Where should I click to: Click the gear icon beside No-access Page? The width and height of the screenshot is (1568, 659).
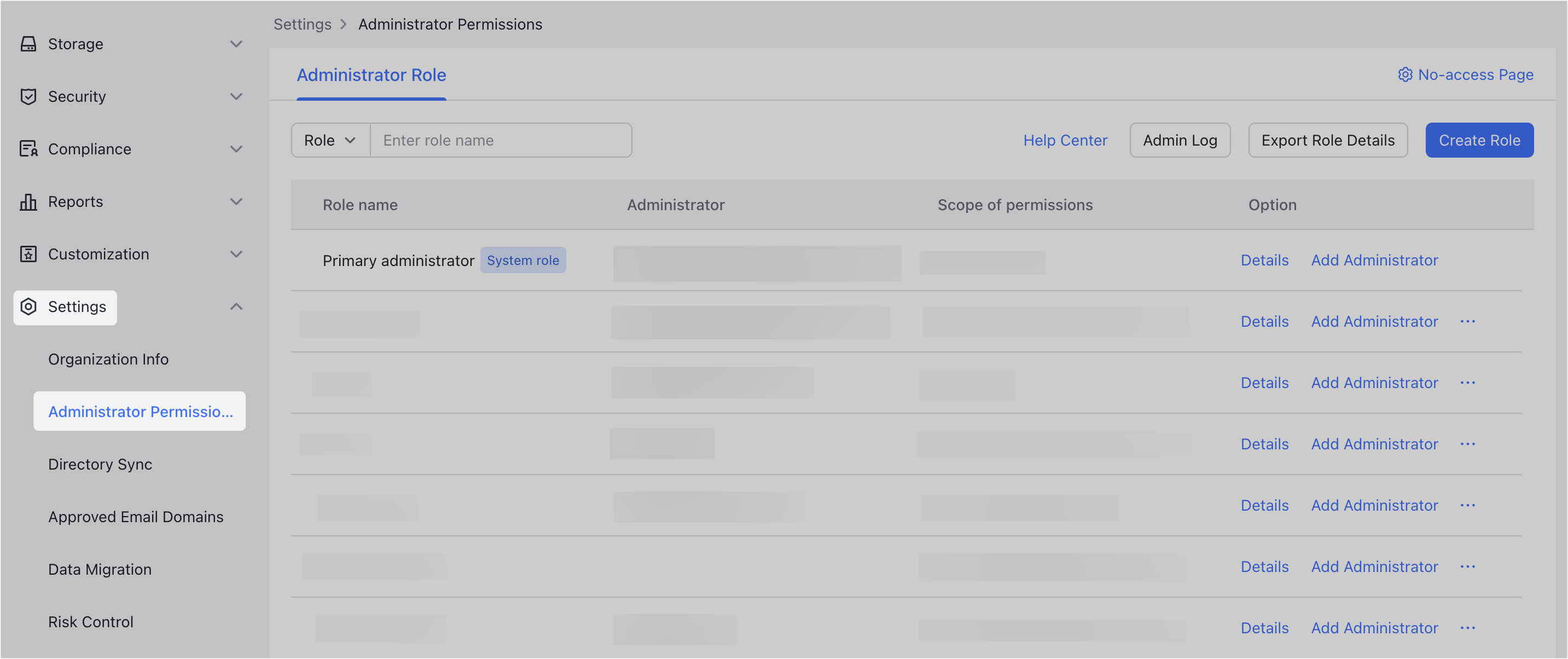(x=1405, y=74)
